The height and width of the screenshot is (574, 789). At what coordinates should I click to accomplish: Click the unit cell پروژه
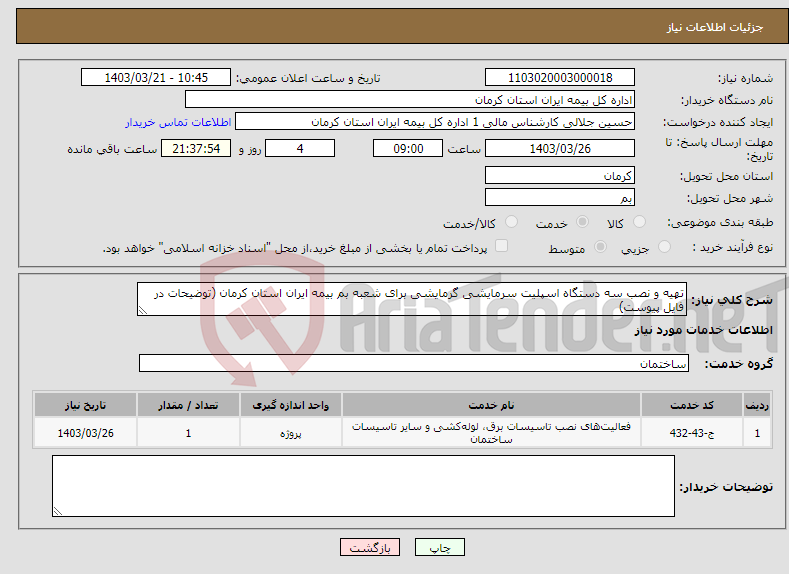coord(290,433)
